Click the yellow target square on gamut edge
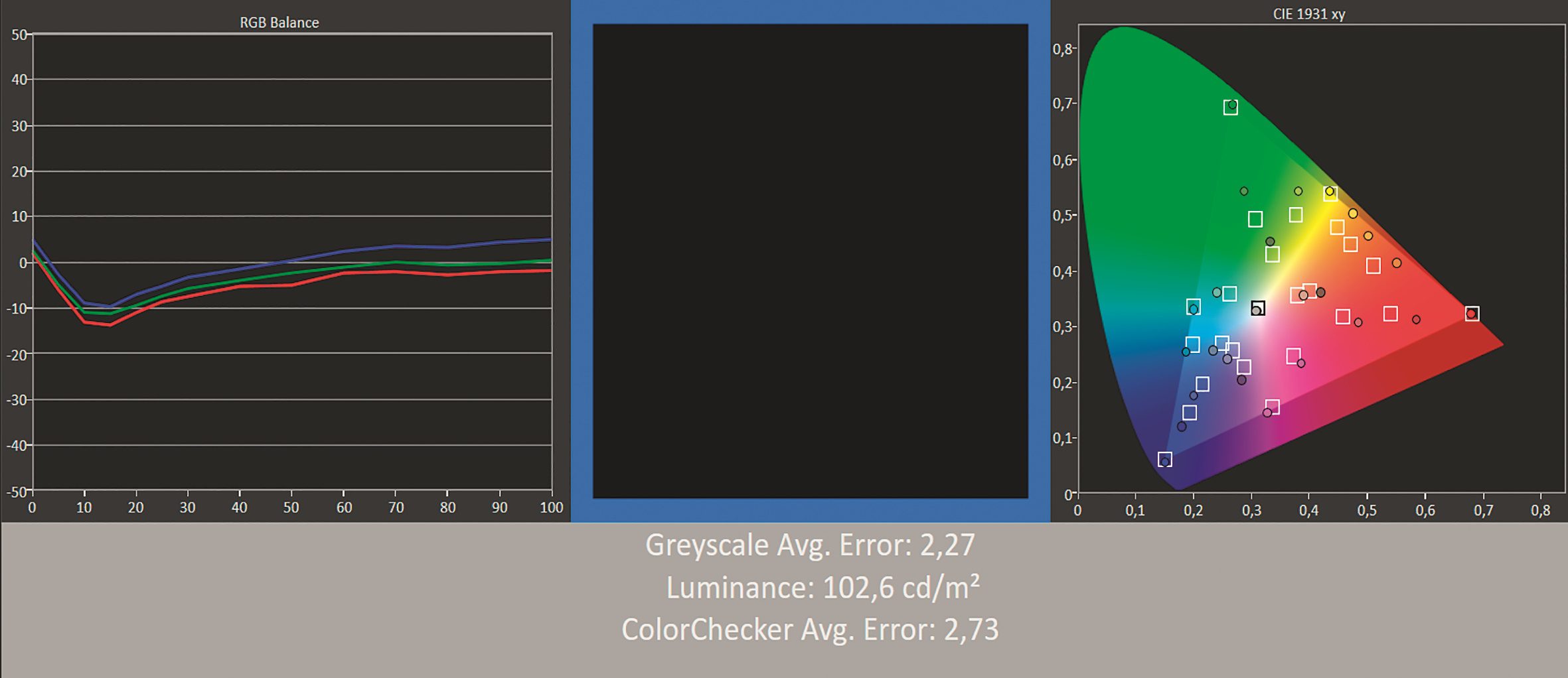The image size is (1568, 678). click(1330, 194)
